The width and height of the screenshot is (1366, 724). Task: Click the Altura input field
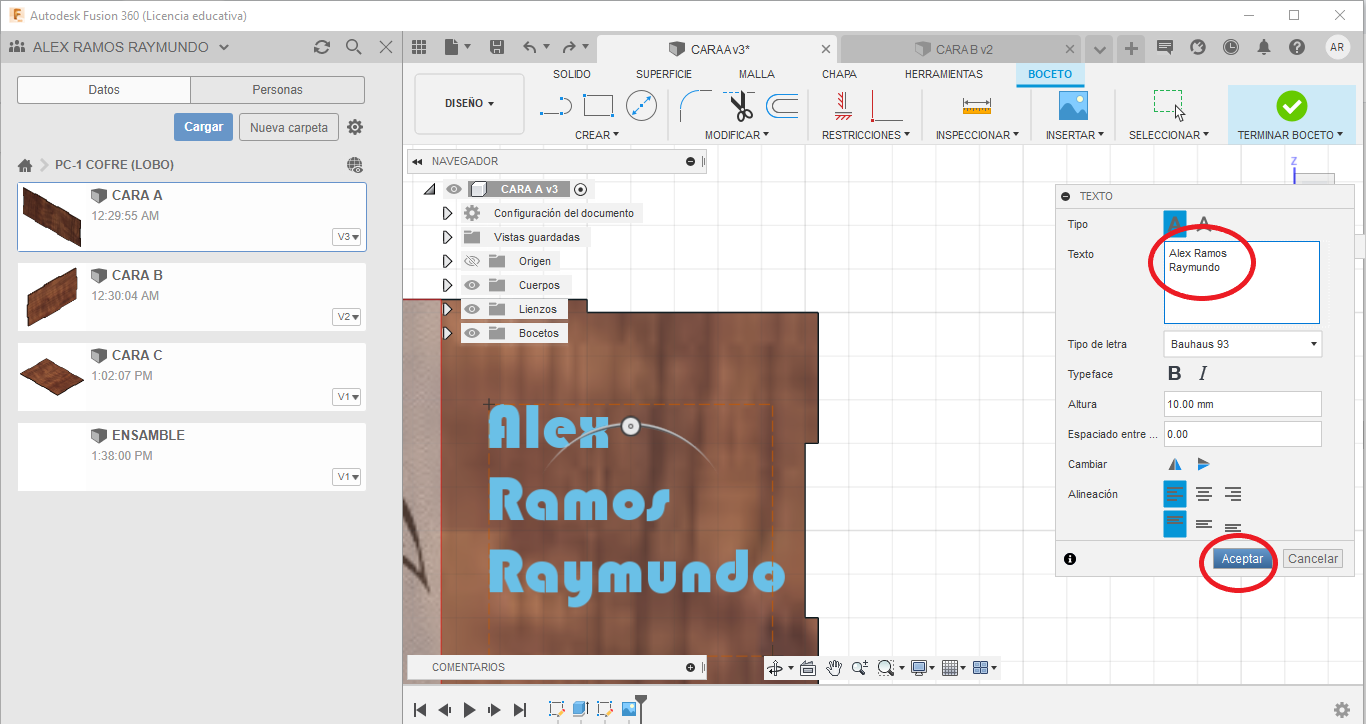[1242, 404]
